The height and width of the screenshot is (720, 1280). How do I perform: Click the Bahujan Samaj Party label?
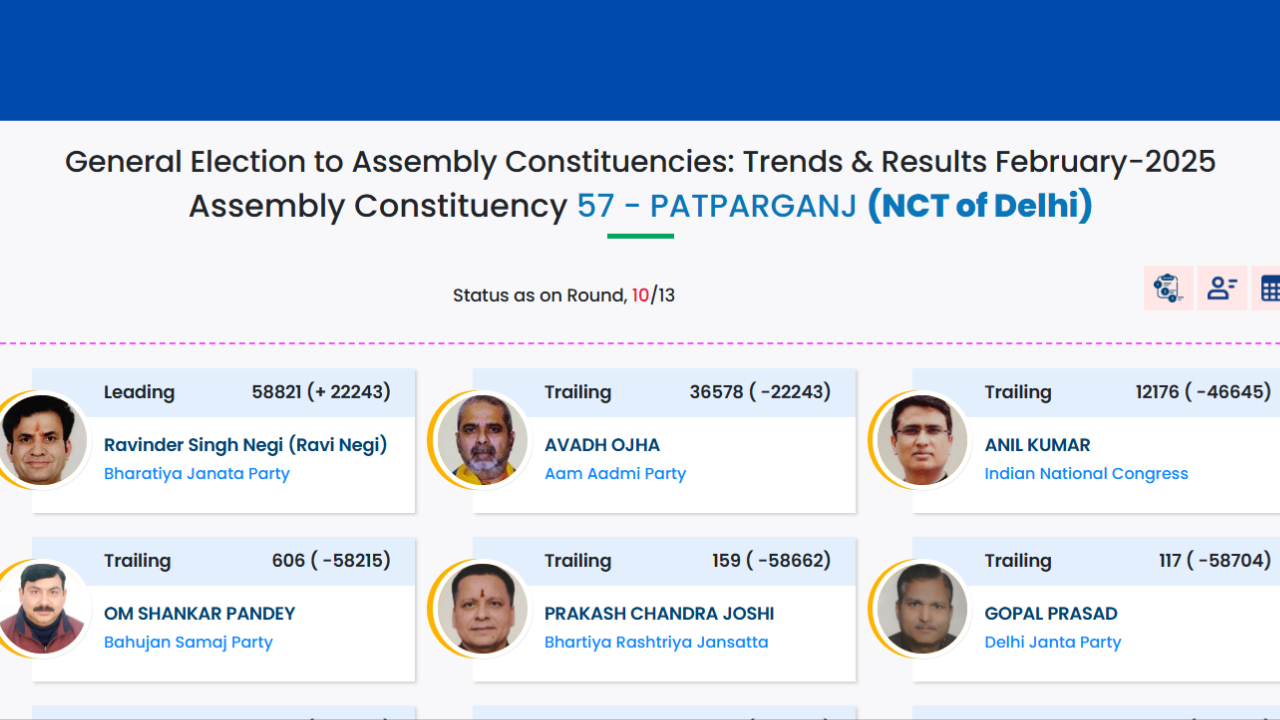(x=188, y=643)
